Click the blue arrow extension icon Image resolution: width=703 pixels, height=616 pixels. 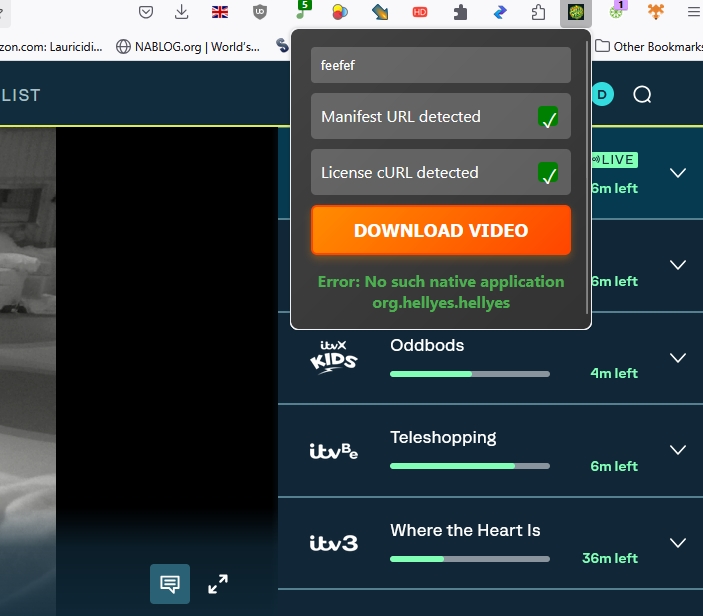coord(499,12)
